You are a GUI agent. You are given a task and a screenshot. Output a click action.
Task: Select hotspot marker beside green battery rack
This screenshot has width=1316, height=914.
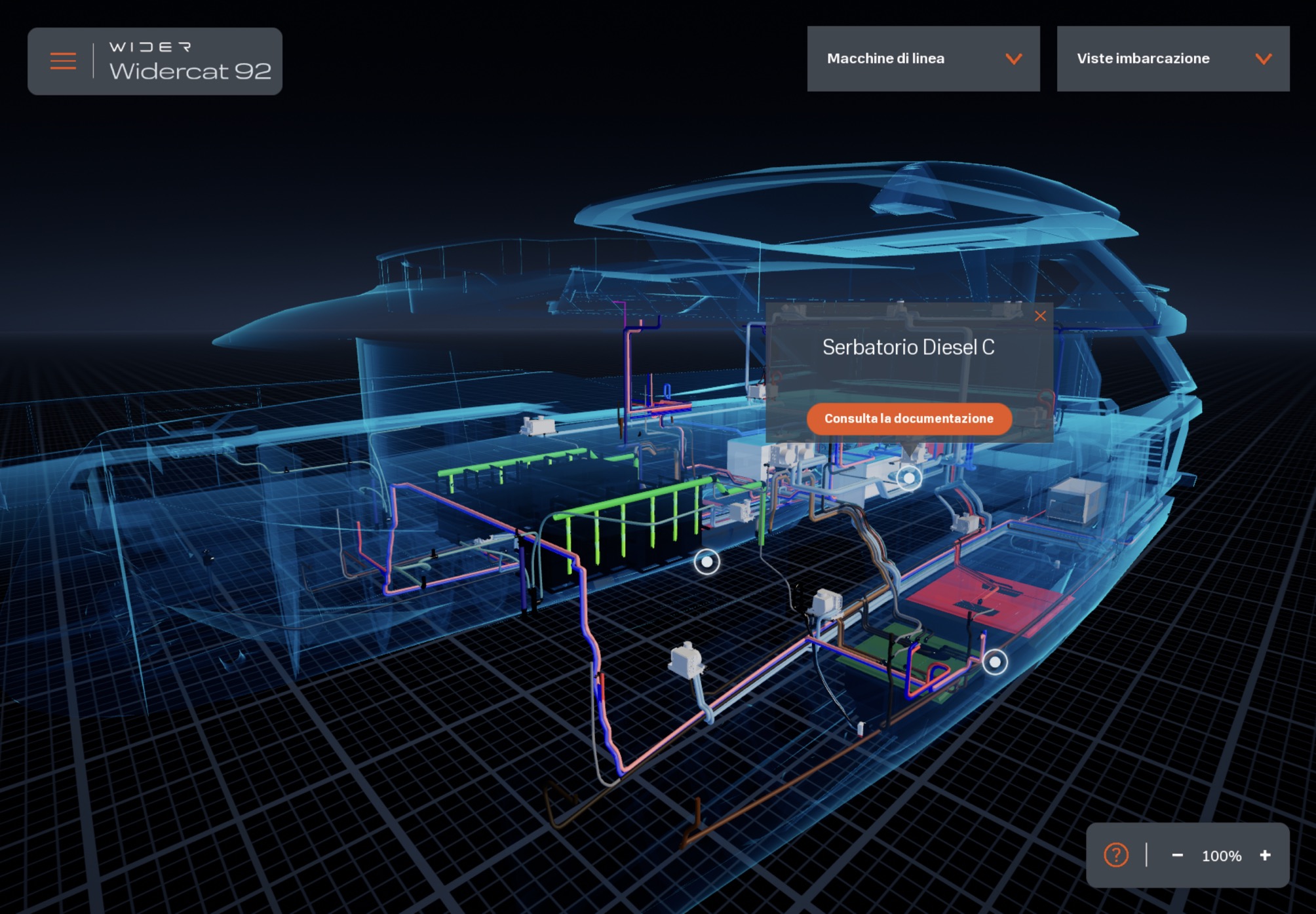click(x=706, y=562)
